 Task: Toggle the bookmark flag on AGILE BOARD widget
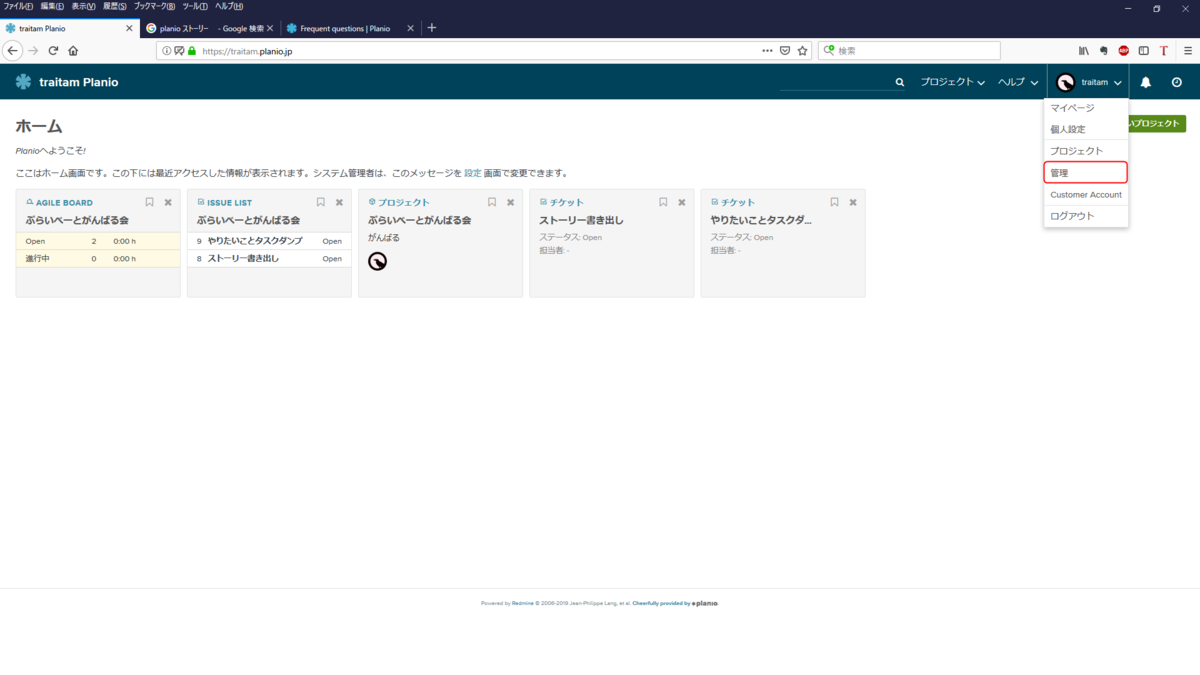tap(149, 201)
